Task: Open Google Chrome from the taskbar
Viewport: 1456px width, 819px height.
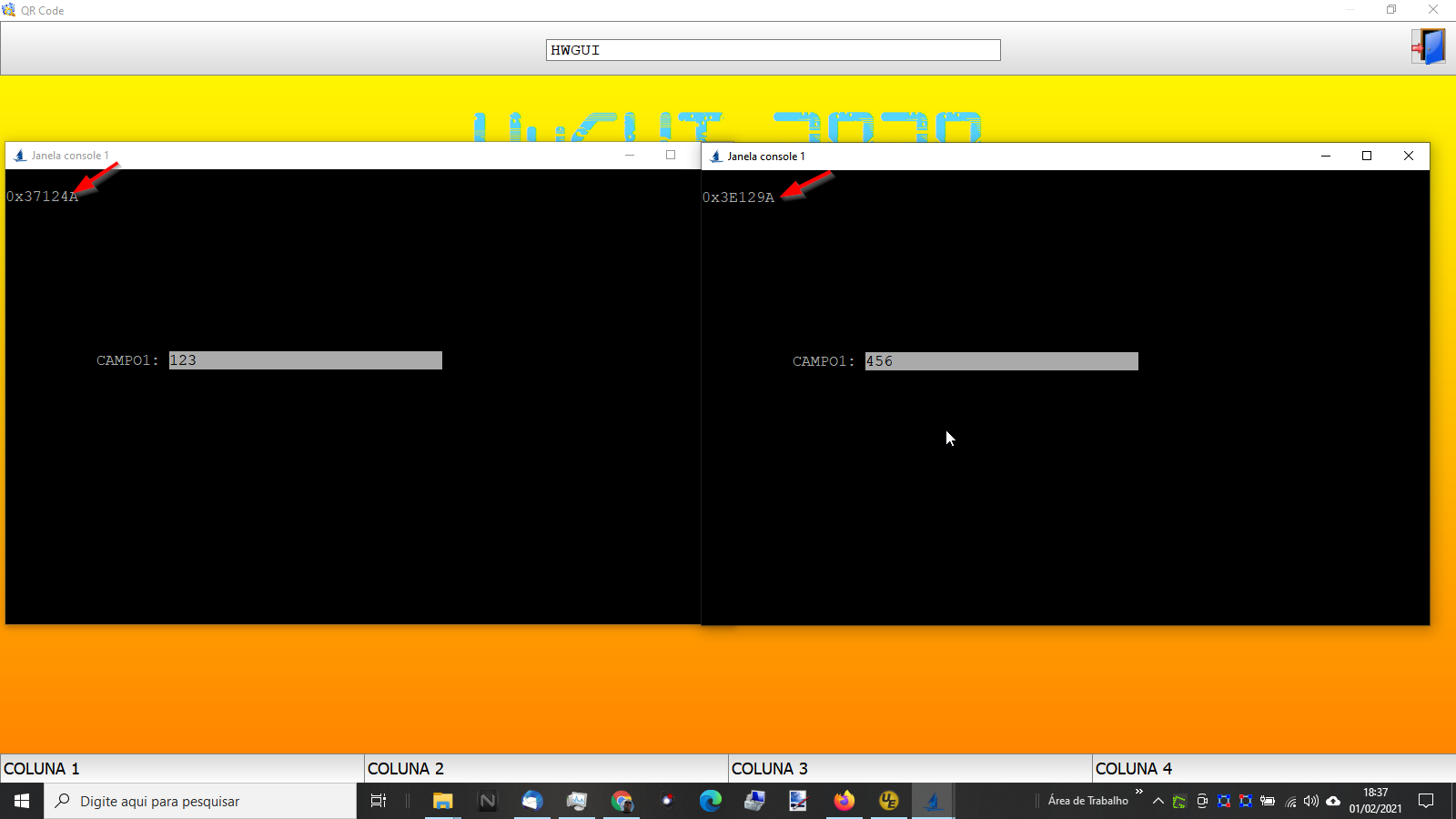Action: click(x=622, y=801)
